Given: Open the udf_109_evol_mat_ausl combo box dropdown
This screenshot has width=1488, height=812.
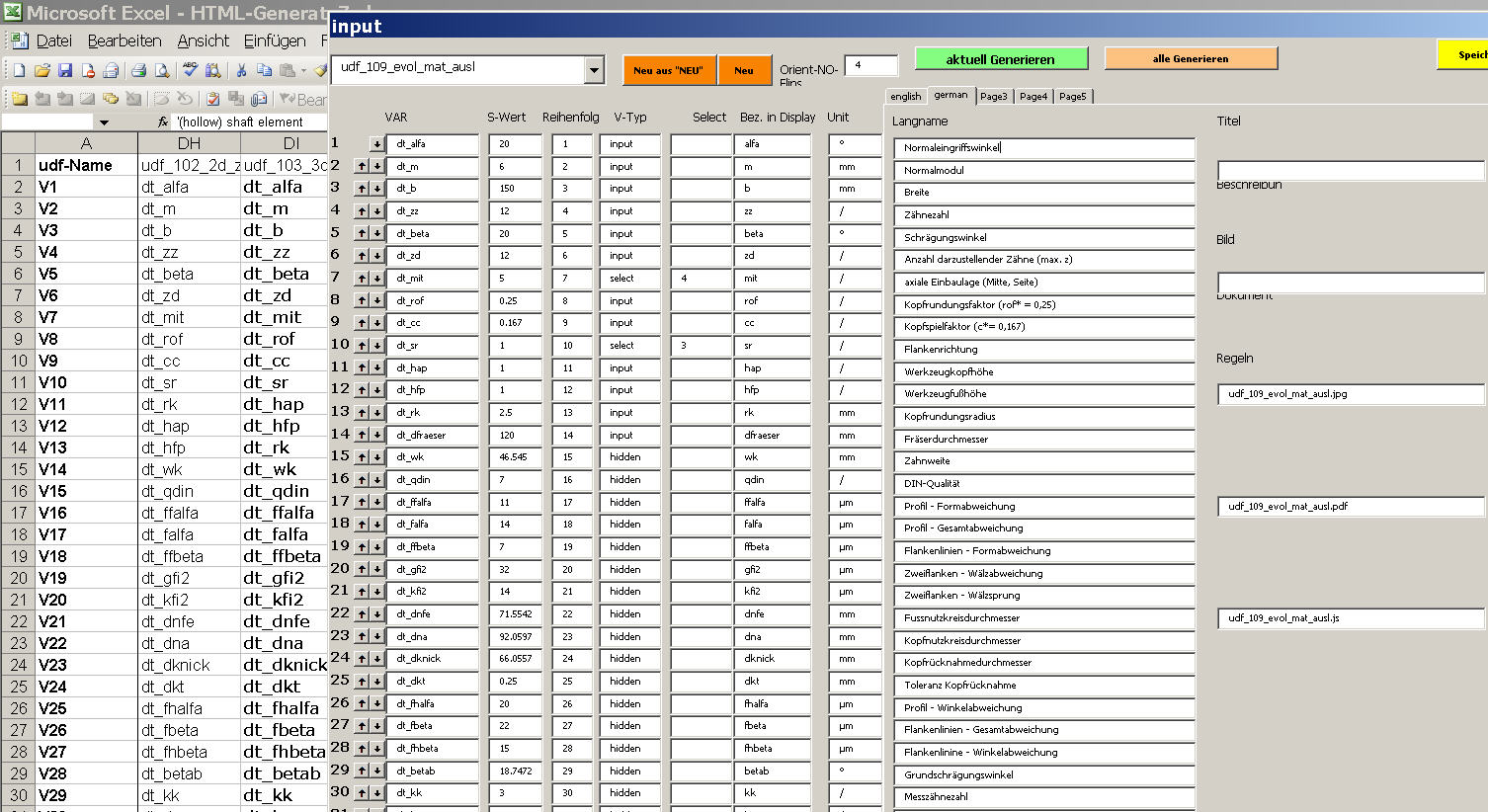Looking at the screenshot, I should pos(594,70).
